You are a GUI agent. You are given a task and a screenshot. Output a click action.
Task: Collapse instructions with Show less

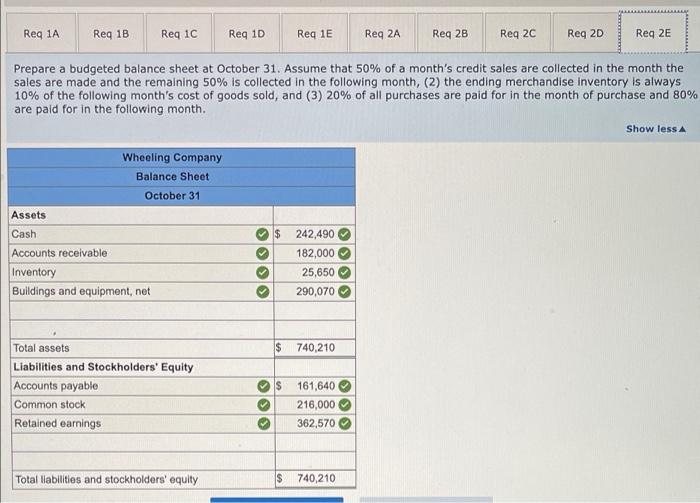[x=655, y=129]
